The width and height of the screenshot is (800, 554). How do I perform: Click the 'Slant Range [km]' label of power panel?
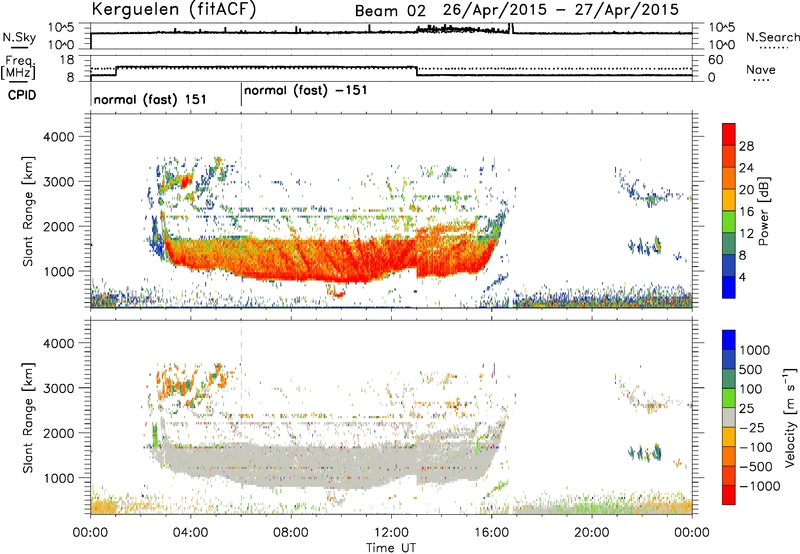tap(29, 211)
